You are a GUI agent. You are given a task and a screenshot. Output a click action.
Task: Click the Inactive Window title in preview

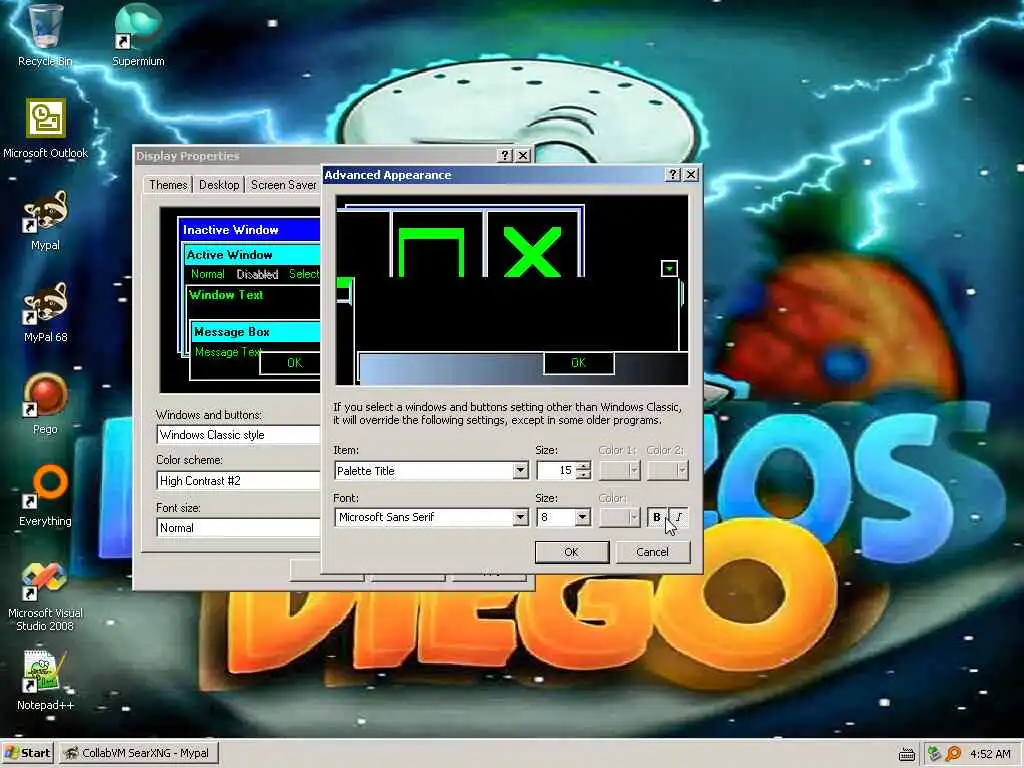click(231, 230)
